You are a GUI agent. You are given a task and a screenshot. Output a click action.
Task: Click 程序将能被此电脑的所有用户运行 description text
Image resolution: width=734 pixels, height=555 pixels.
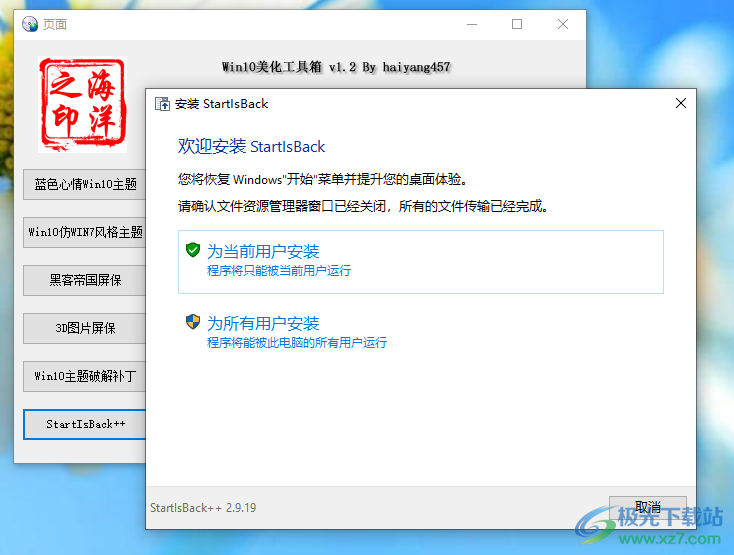[x=297, y=343]
